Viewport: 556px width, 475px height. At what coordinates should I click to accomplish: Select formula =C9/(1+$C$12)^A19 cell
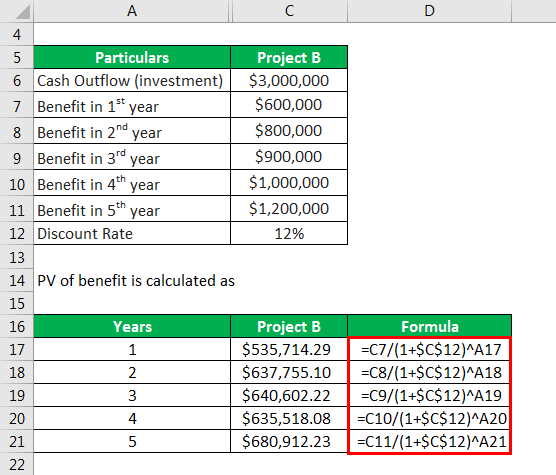coord(429,395)
